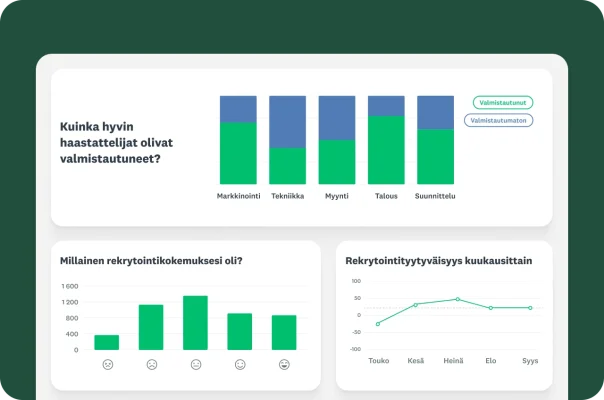604x400 pixels.
Task: Click the very dissatisfied face icon
Action: pyautogui.click(x=107, y=364)
